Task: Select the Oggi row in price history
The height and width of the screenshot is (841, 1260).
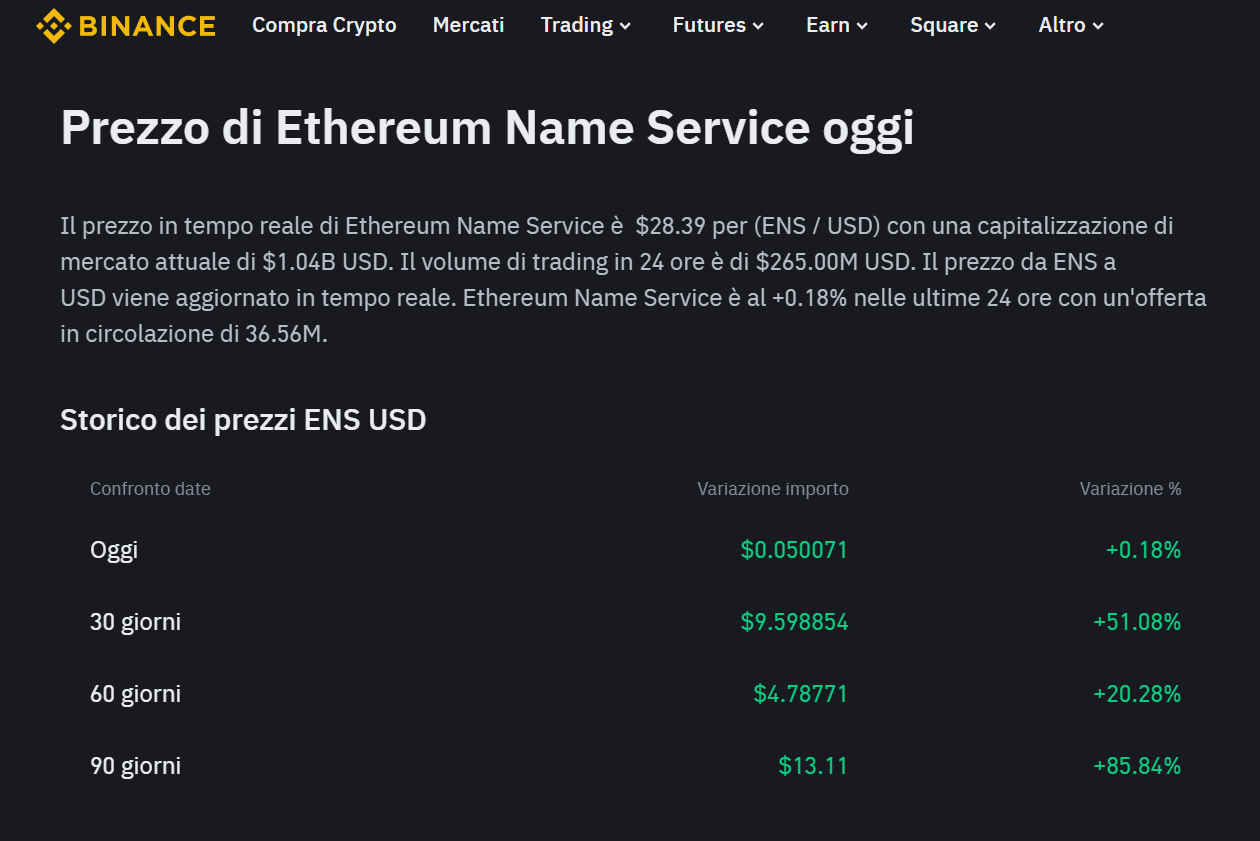Action: 636,550
